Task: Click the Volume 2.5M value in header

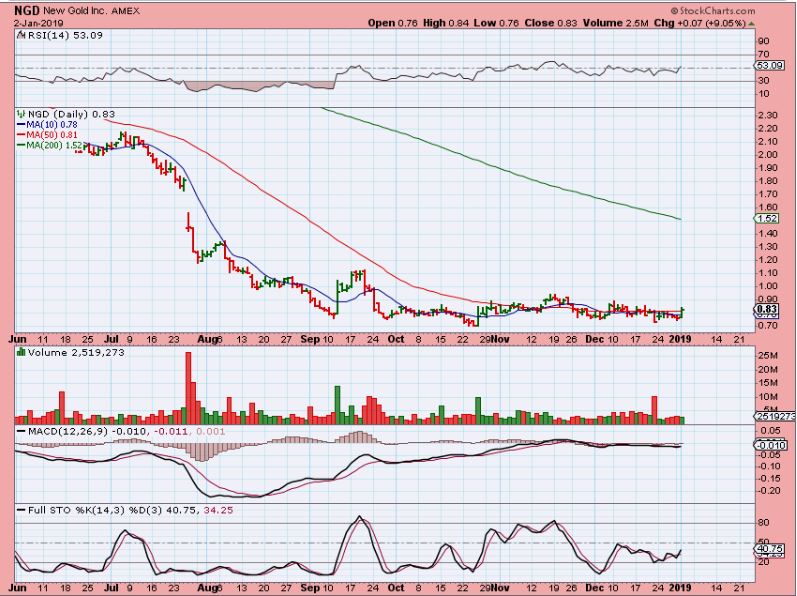Action: [x=616, y=23]
